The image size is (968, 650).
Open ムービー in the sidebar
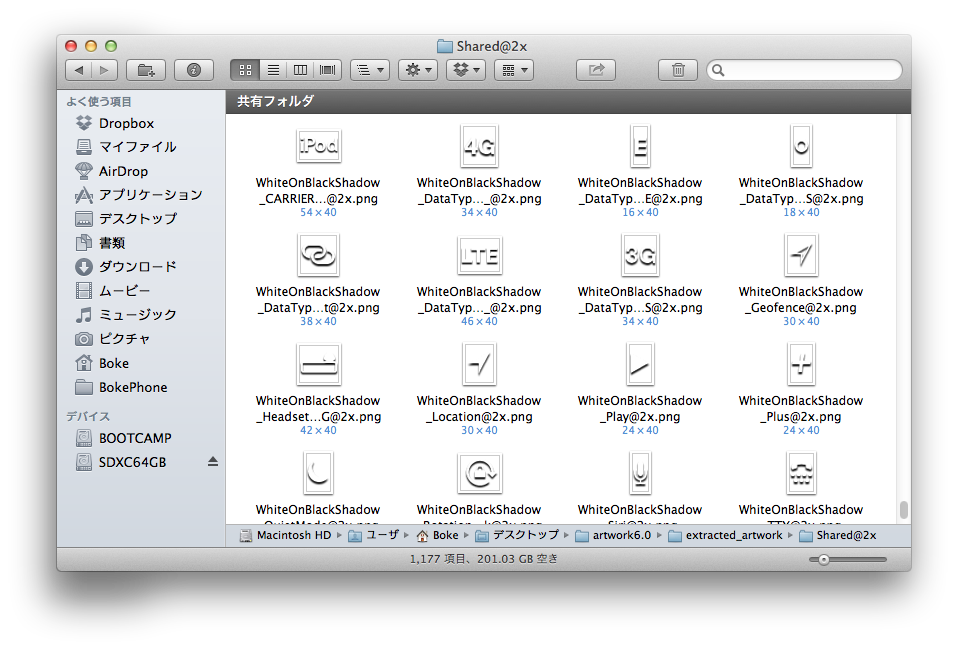click(x=113, y=291)
